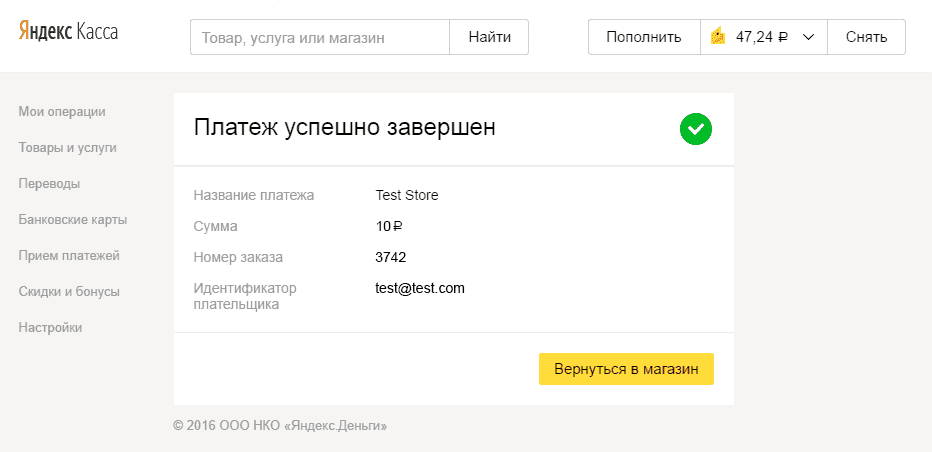Navigate to Прием платежей
The height and width of the screenshot is (452, 932).
69,255
